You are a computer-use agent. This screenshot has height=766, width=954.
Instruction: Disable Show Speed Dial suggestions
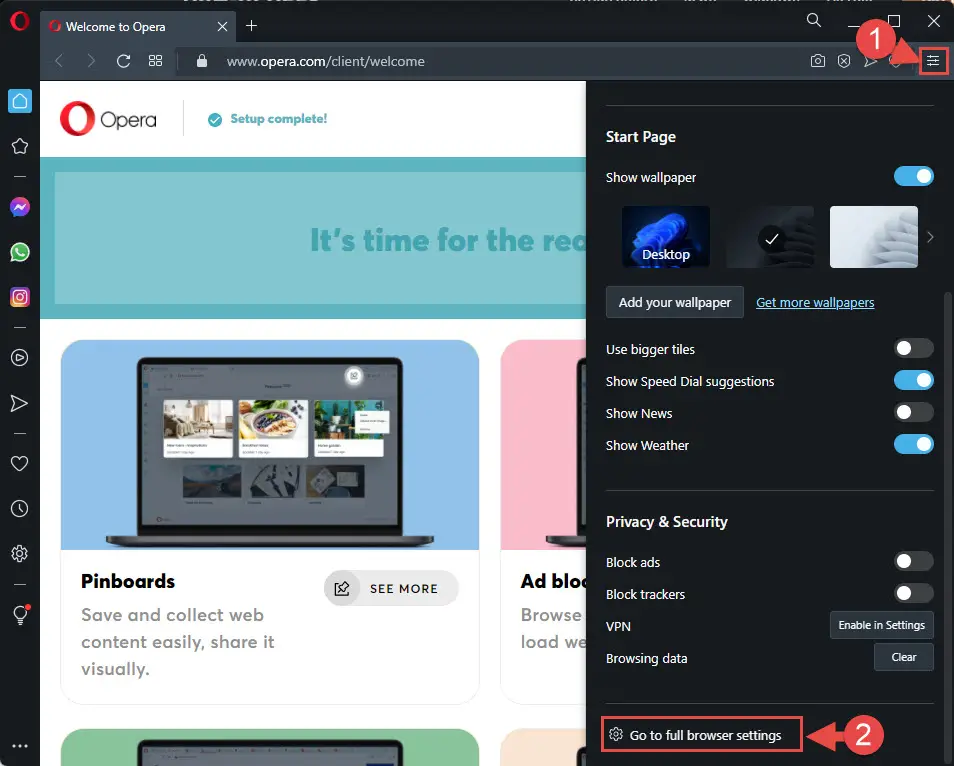(x=913, y=380)
